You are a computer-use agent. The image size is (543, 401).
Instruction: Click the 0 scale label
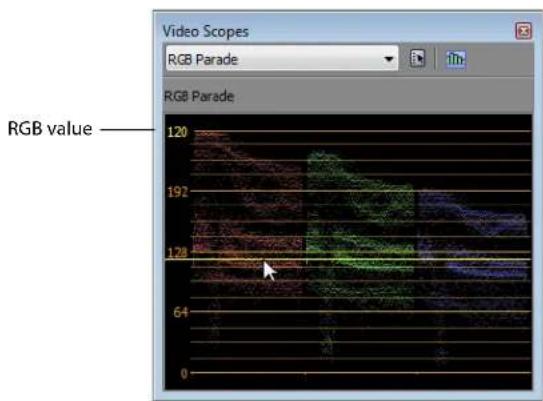click(x=184, y=374)
